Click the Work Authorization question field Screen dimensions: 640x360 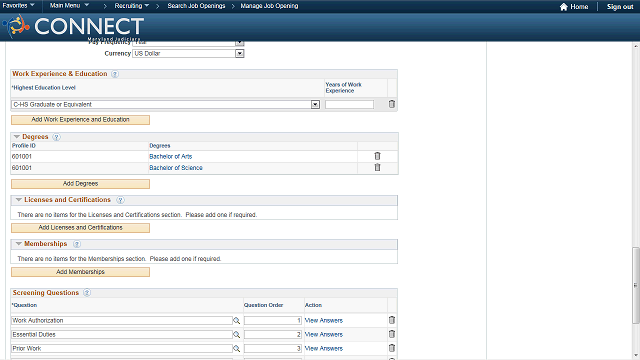click(122, 321)
